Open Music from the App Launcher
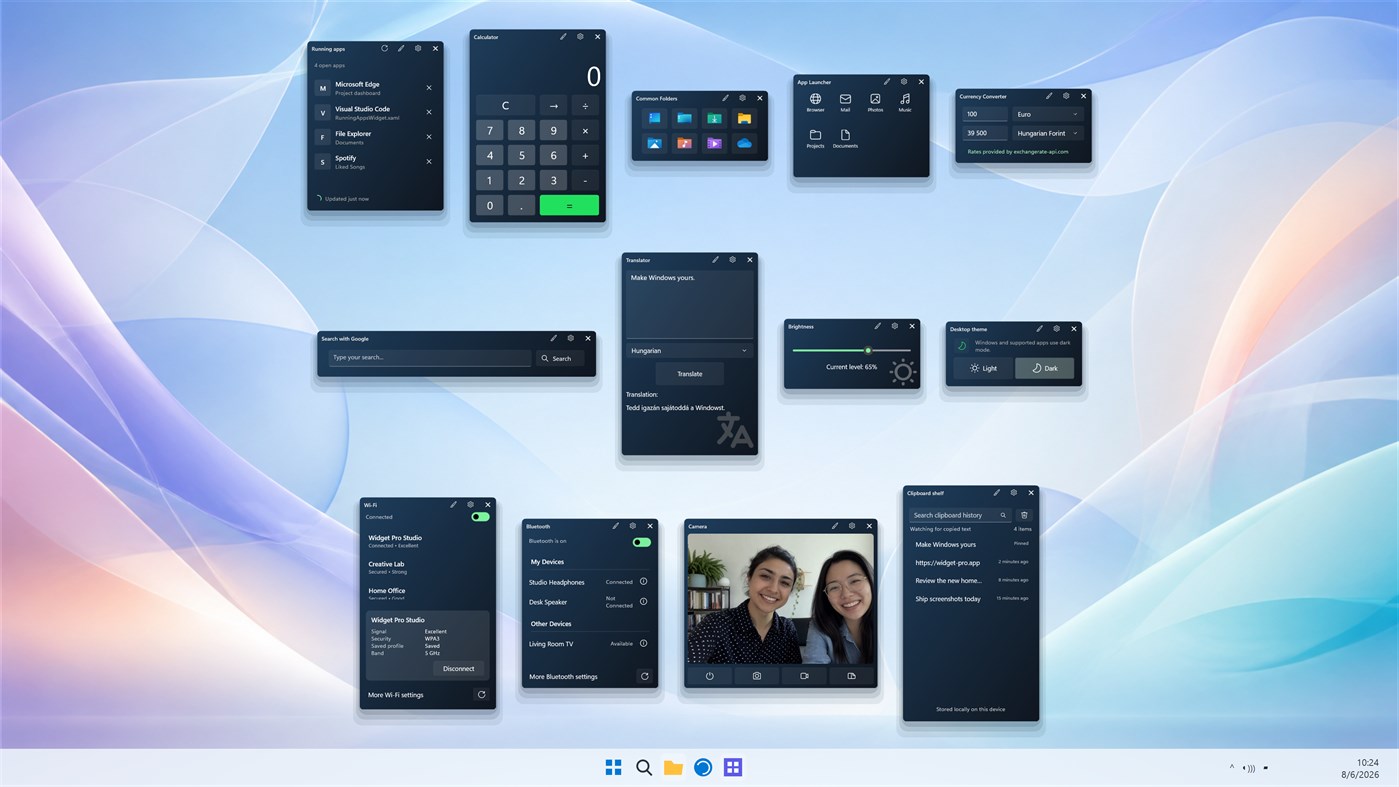Screen dimensions: 1399x787 905,102
